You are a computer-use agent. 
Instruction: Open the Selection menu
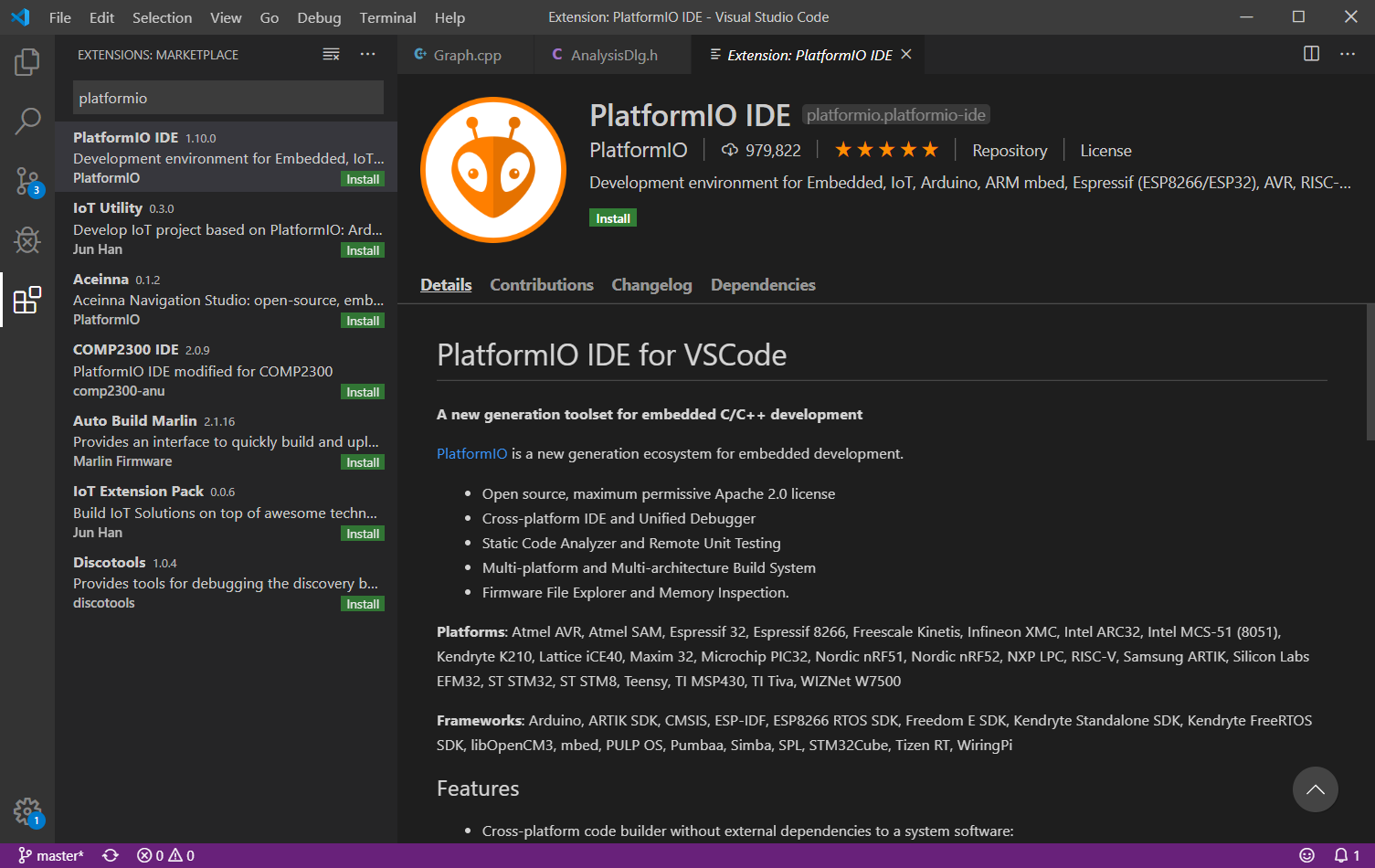tap(163, 17)
